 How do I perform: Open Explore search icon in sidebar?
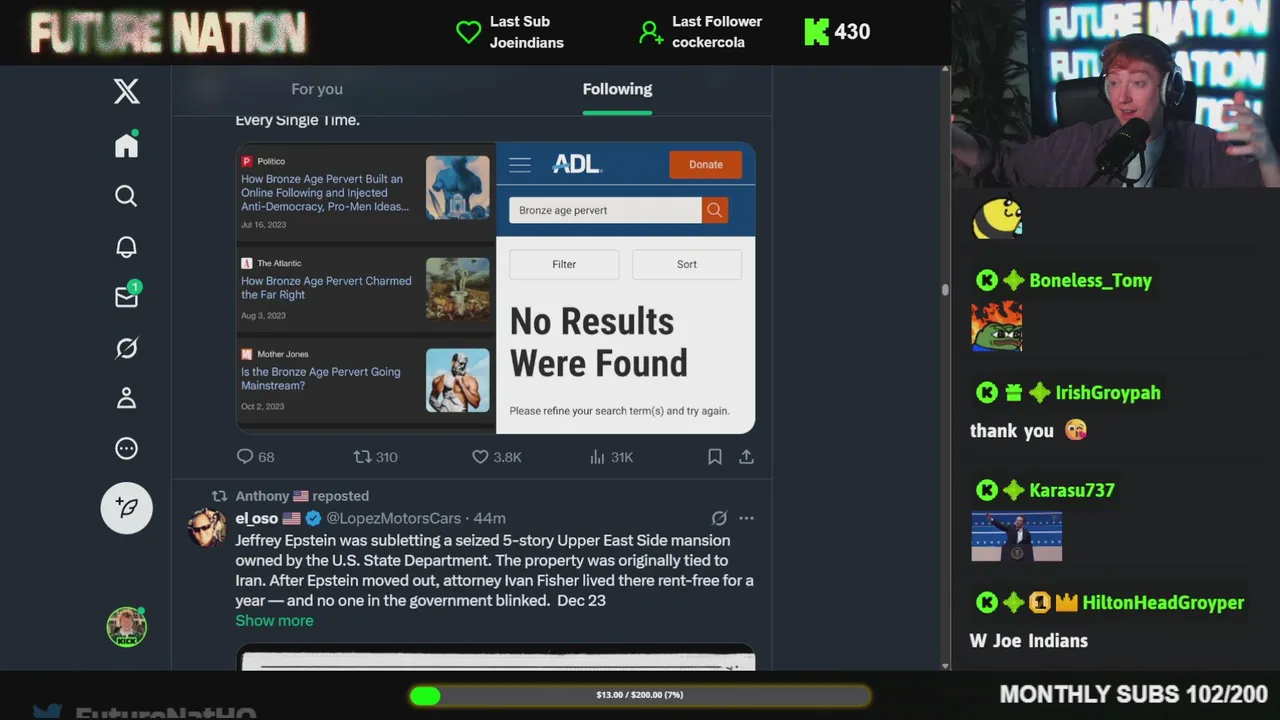[x=126, y=196]
